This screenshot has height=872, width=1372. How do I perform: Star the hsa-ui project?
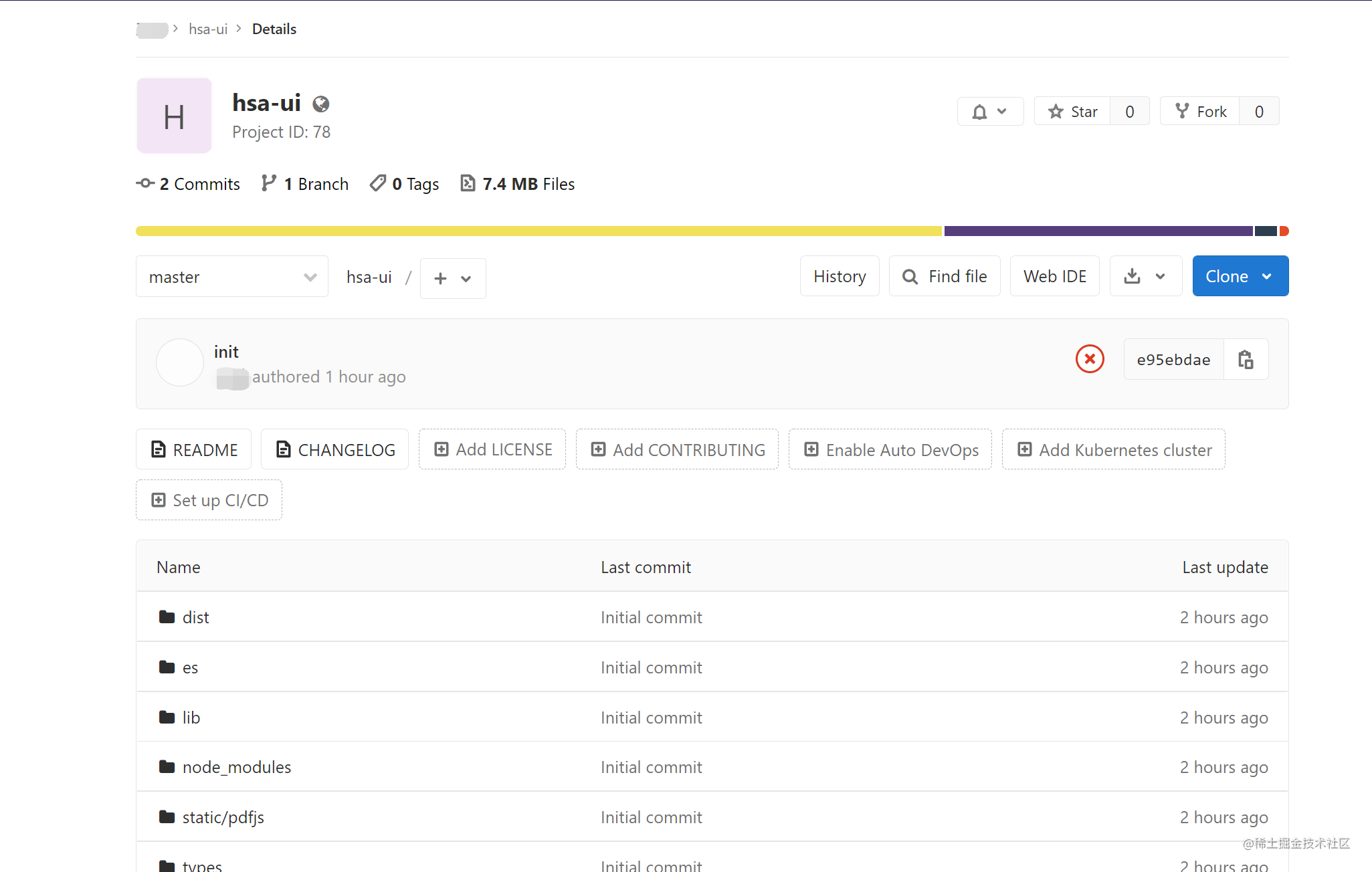1072,112
